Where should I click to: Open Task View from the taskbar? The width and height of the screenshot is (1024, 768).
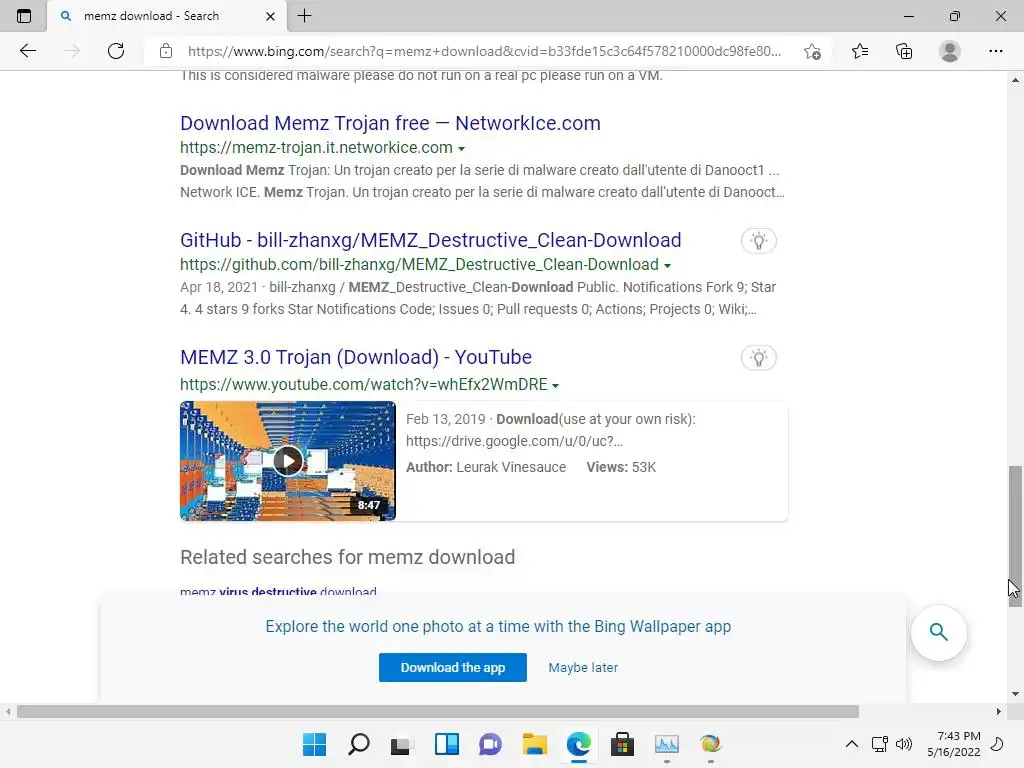pyautogui.click(x=402, y=744)
